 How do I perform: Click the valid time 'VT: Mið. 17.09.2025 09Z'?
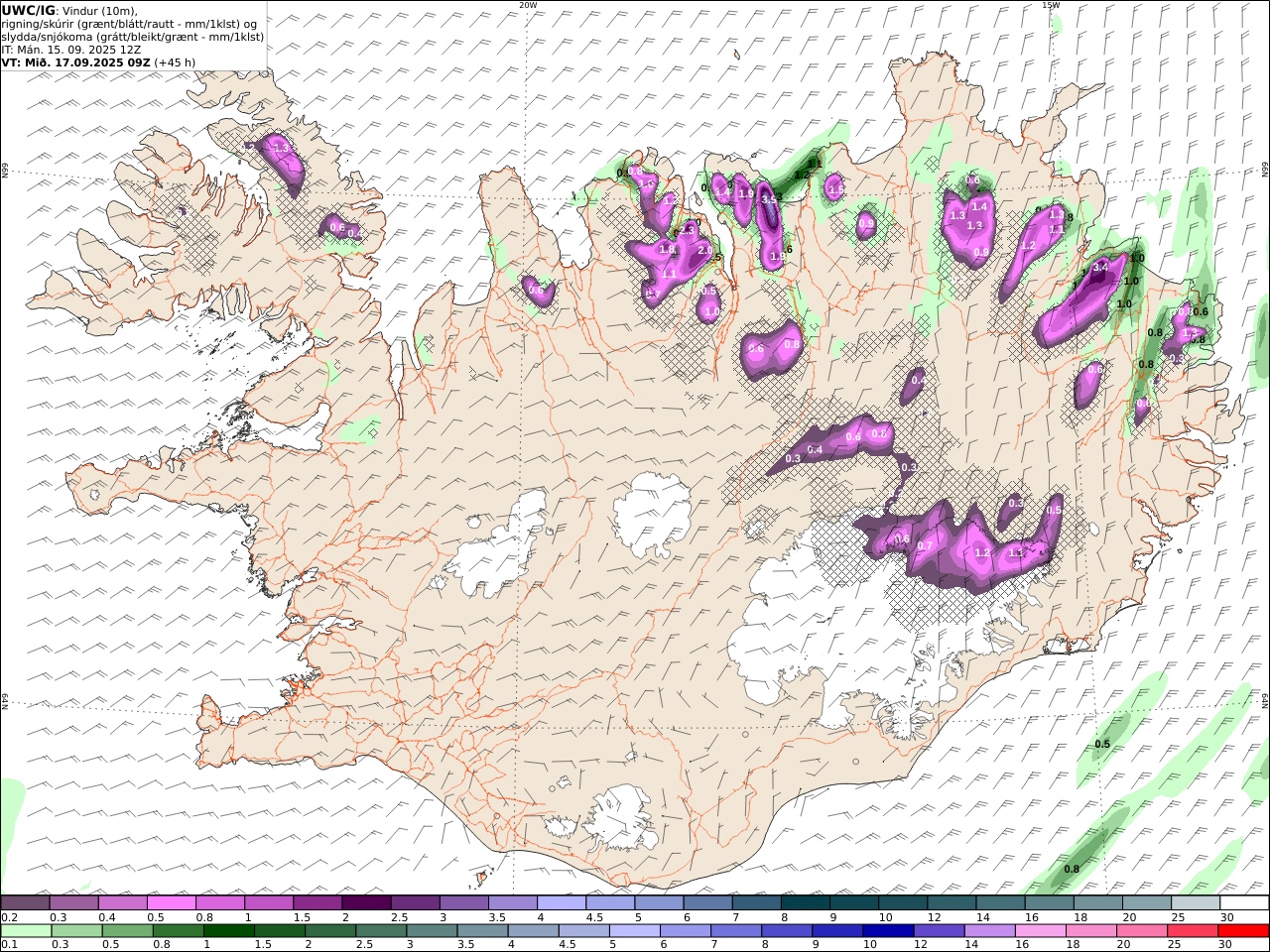(x=75, y=62)
